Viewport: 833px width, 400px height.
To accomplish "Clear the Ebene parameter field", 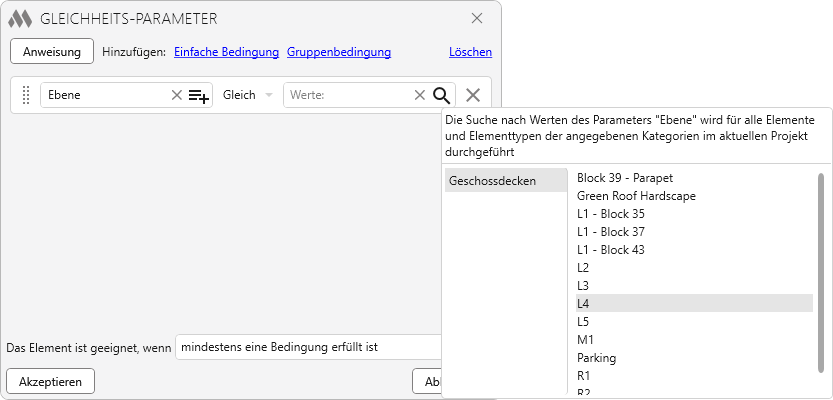I will [x=177, y=95].
